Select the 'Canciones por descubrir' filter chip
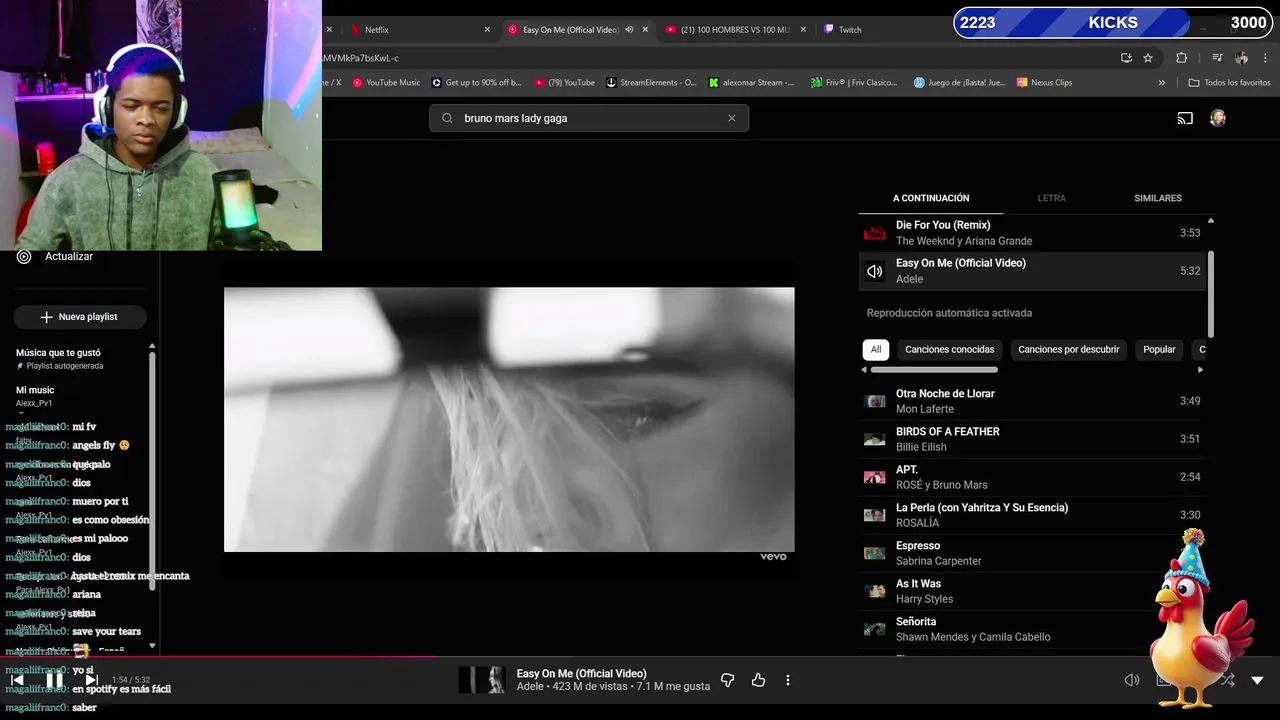Image resolution: width=1280 pixels, height=720 pixels. tap(1068, 349)
